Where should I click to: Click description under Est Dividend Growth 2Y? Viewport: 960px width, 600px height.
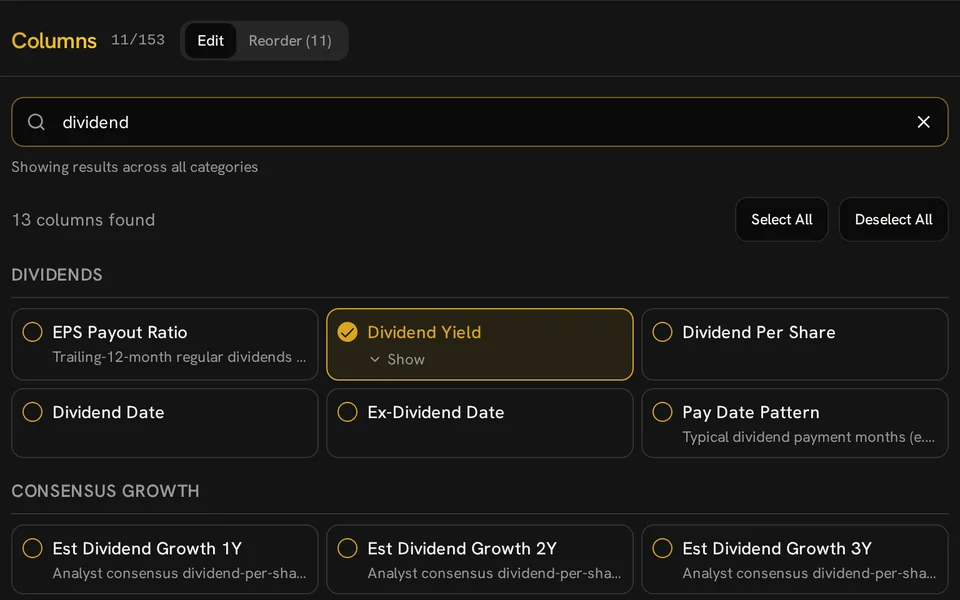494,574
